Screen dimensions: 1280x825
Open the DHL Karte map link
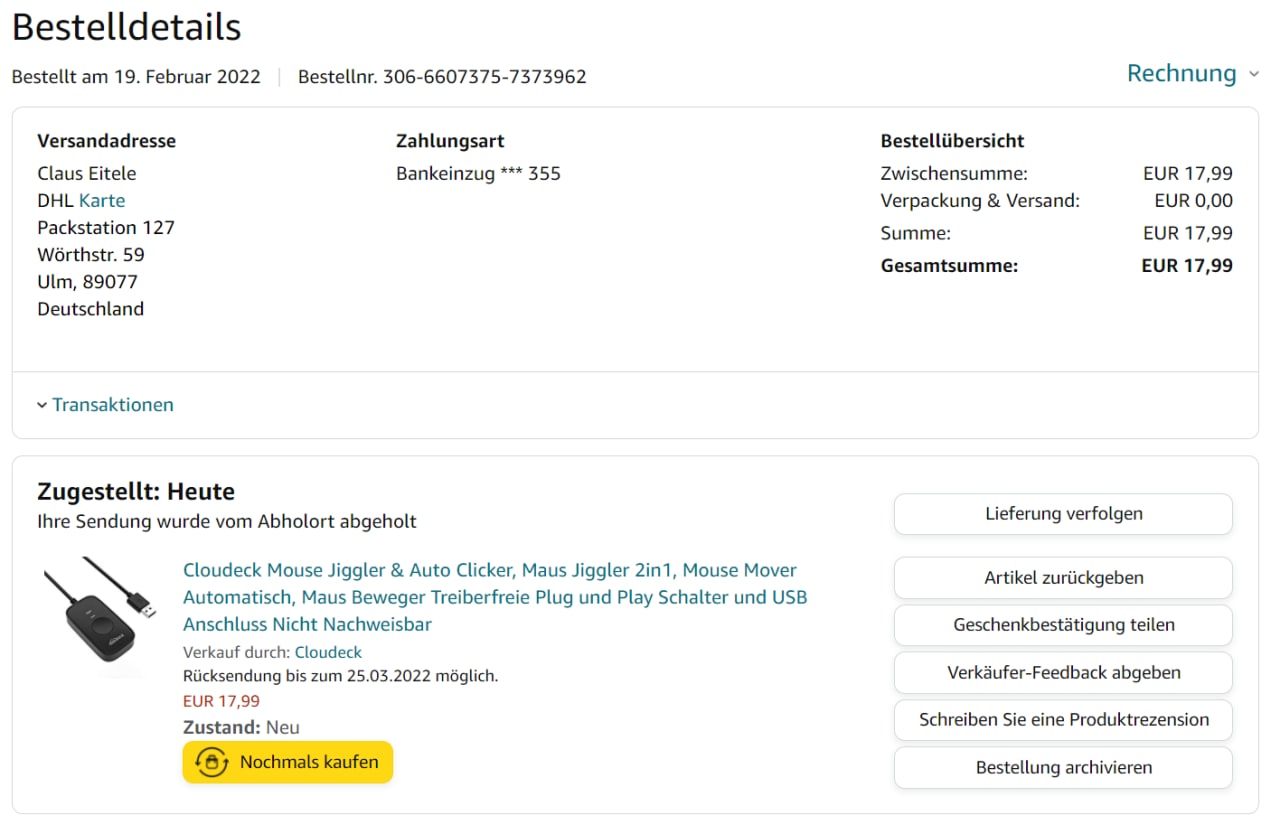coord(102,200)
